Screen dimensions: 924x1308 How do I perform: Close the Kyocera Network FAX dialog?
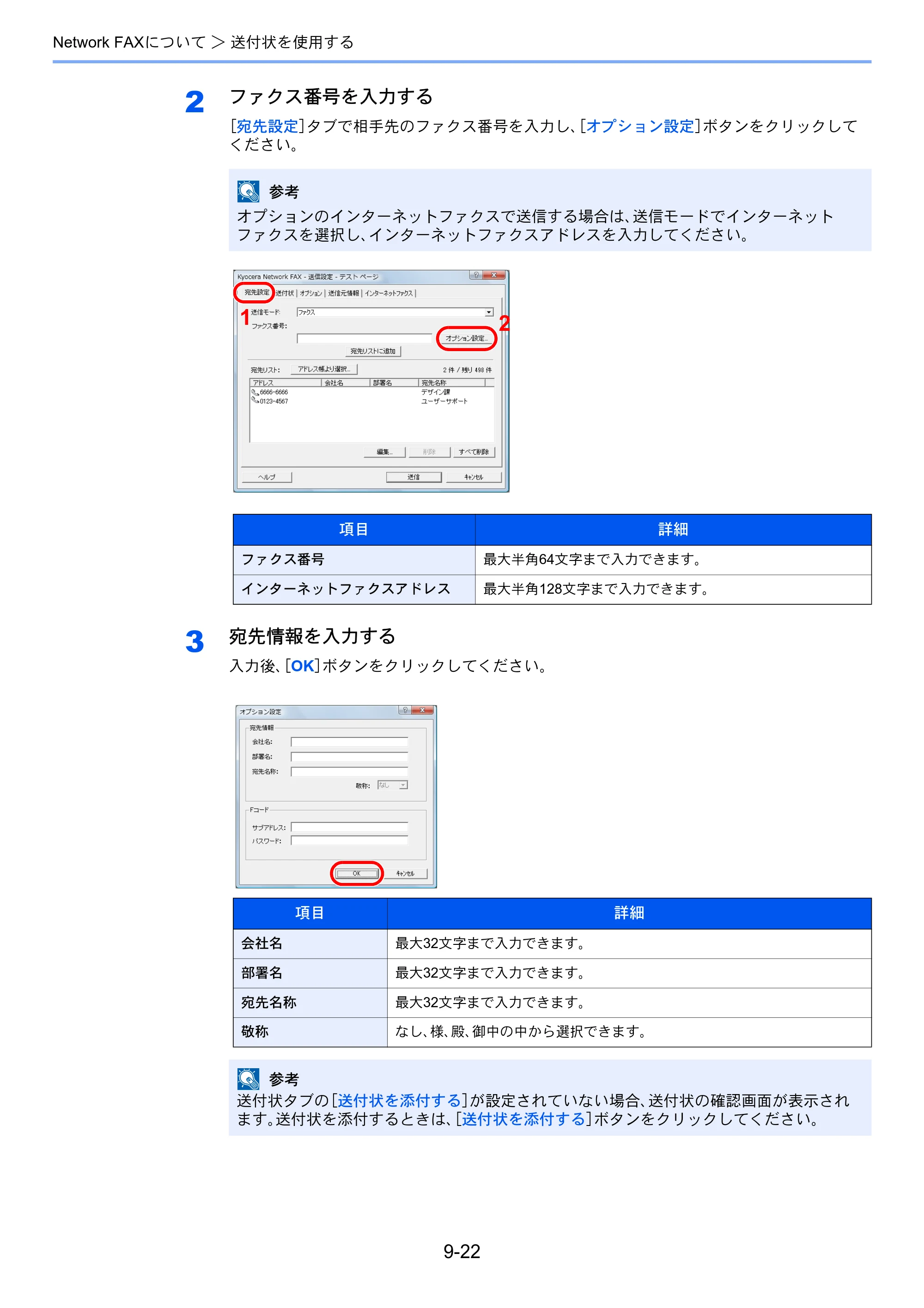tap(493, 275)
